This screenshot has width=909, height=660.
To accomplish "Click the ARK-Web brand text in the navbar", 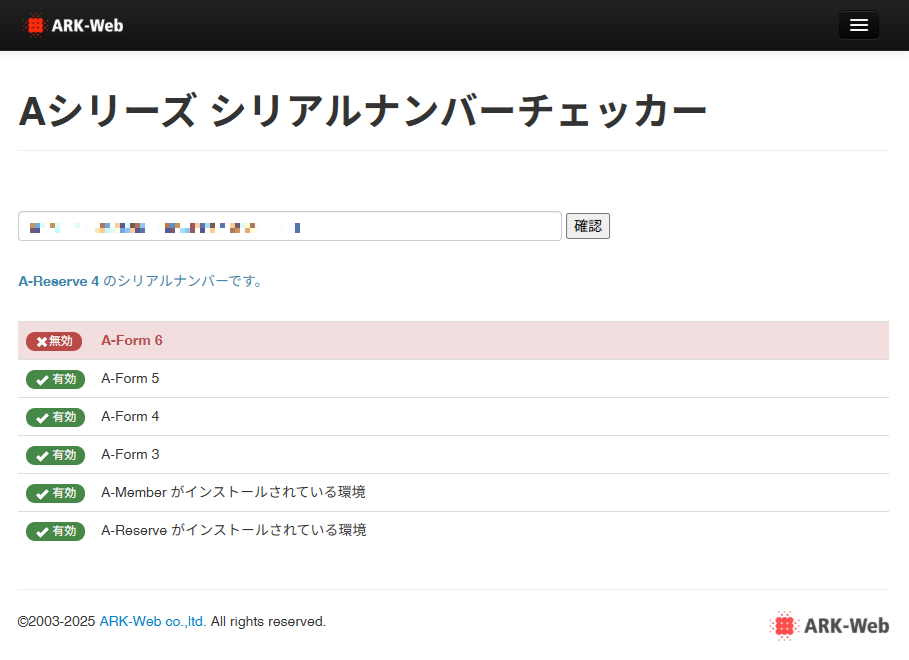I will [90, 25].
